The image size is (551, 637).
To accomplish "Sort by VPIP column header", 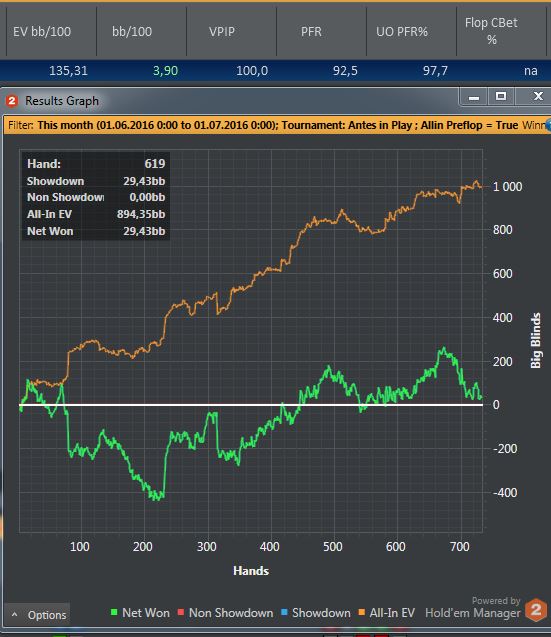I will click(222, 31).
